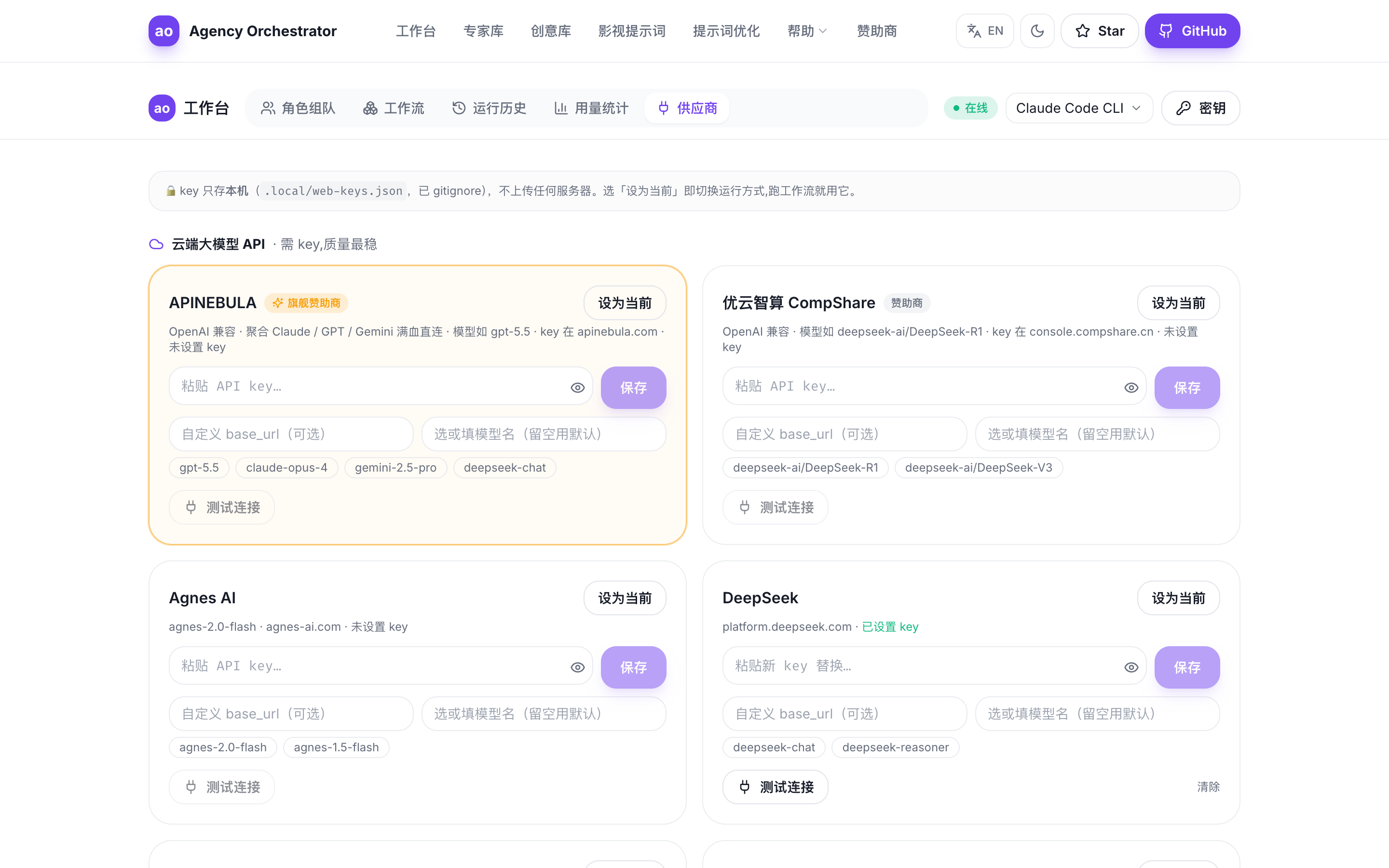Test connection for DeepSeek
This screenshot has width=1389, height=868.
pyautogui.click(x=775, y=787)
